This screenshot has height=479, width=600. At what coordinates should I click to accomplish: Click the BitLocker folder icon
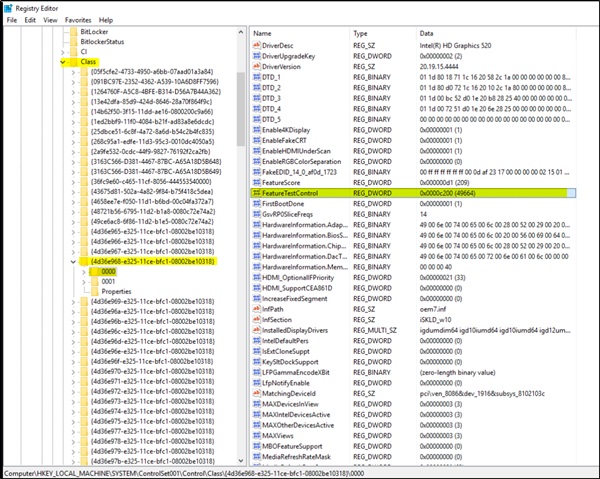(73, 32)
